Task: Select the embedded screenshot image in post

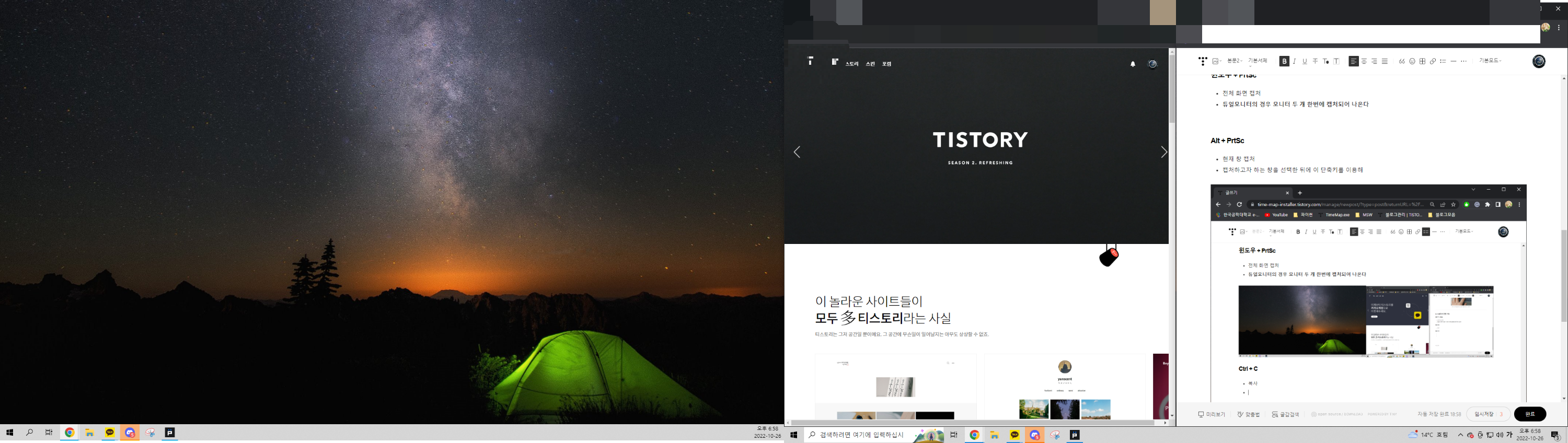Action: coord(1368,292)
